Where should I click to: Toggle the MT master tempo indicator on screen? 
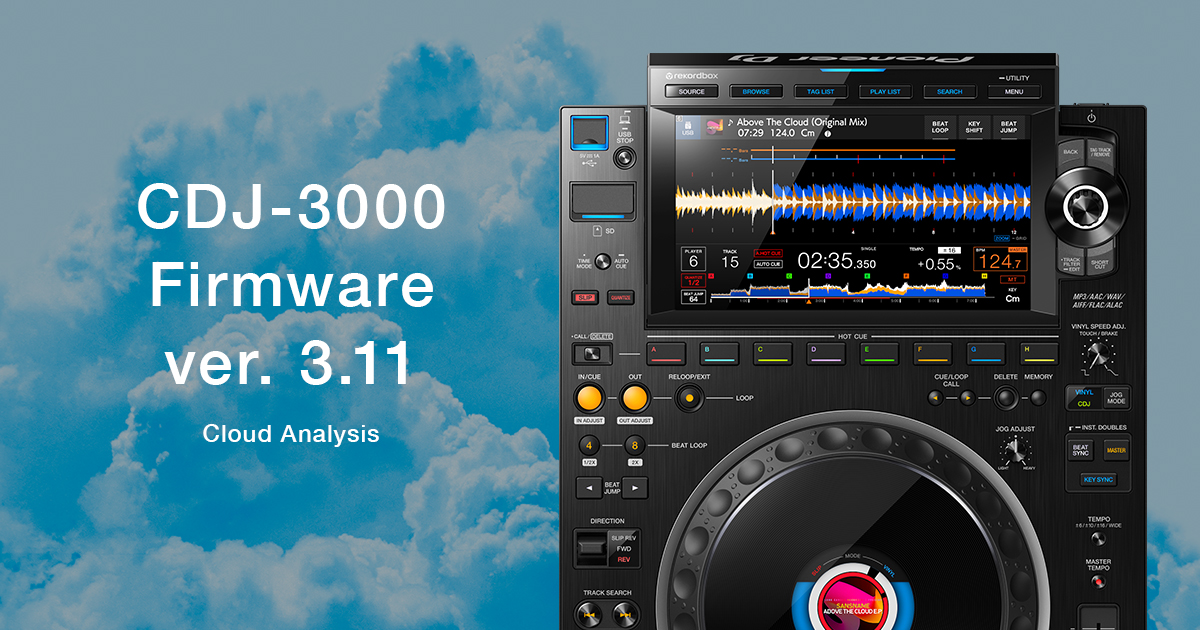click(1012, 279)
